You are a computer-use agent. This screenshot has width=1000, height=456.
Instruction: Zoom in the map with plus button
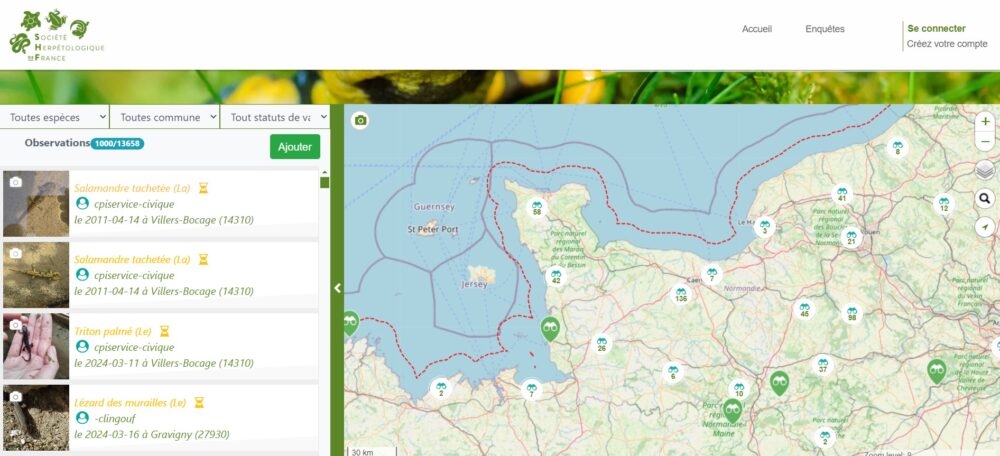pos(985,121)
